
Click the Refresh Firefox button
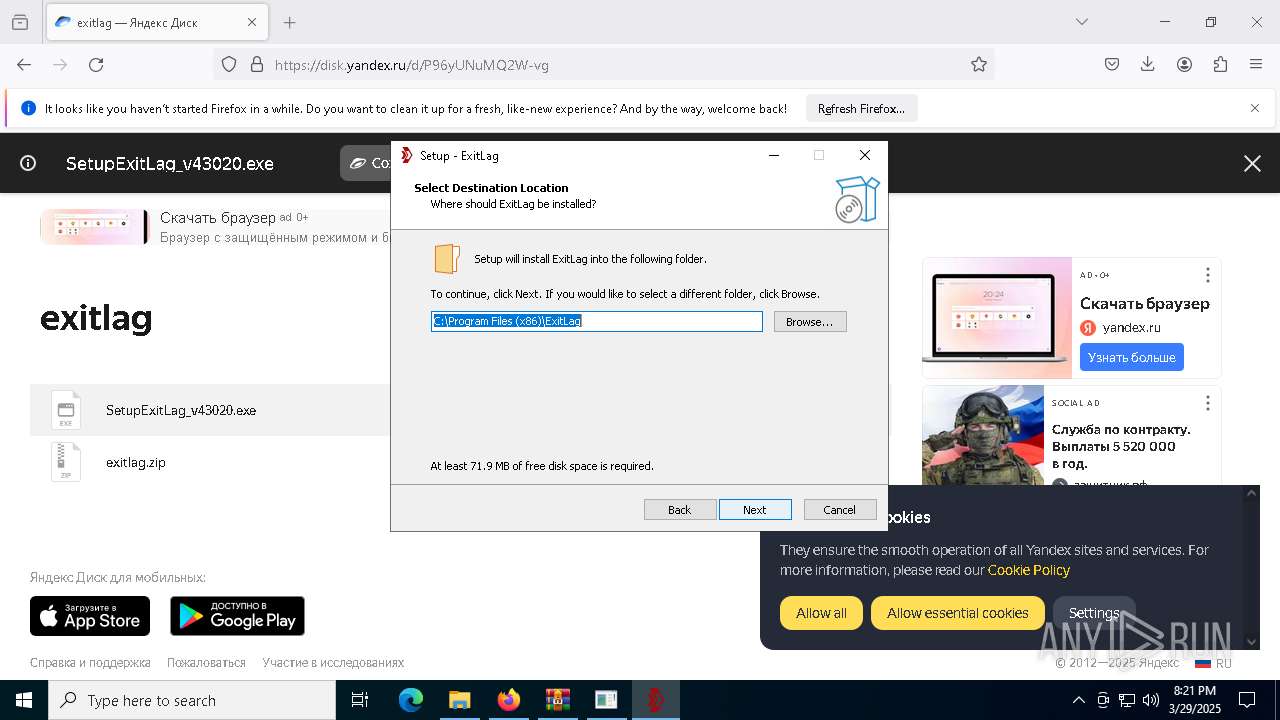point(861,108)
